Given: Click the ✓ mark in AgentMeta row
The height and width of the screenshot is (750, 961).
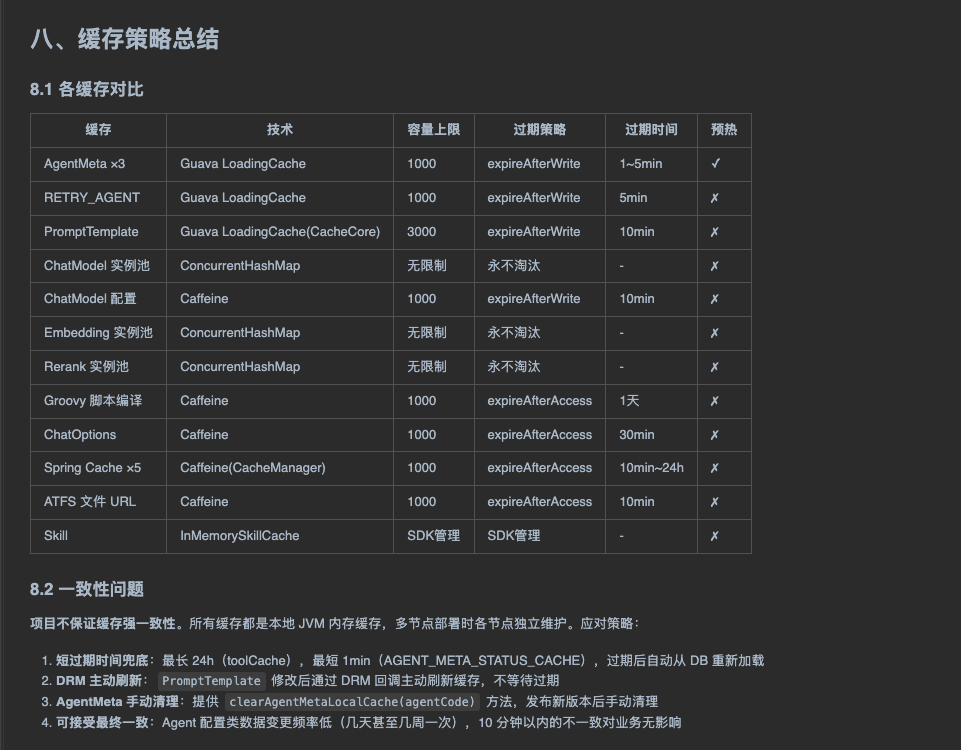Looking at the screenshot, I should (715, 164).
